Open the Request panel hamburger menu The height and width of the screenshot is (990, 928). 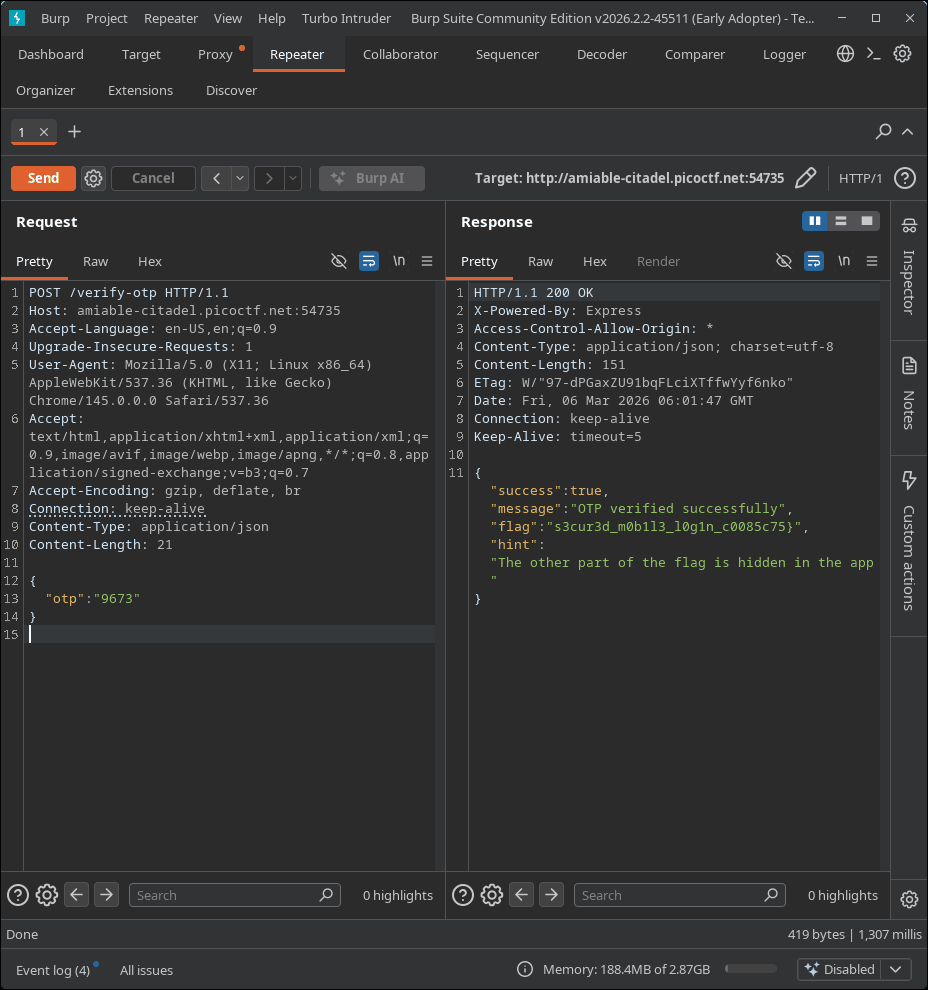click(427, 261)
